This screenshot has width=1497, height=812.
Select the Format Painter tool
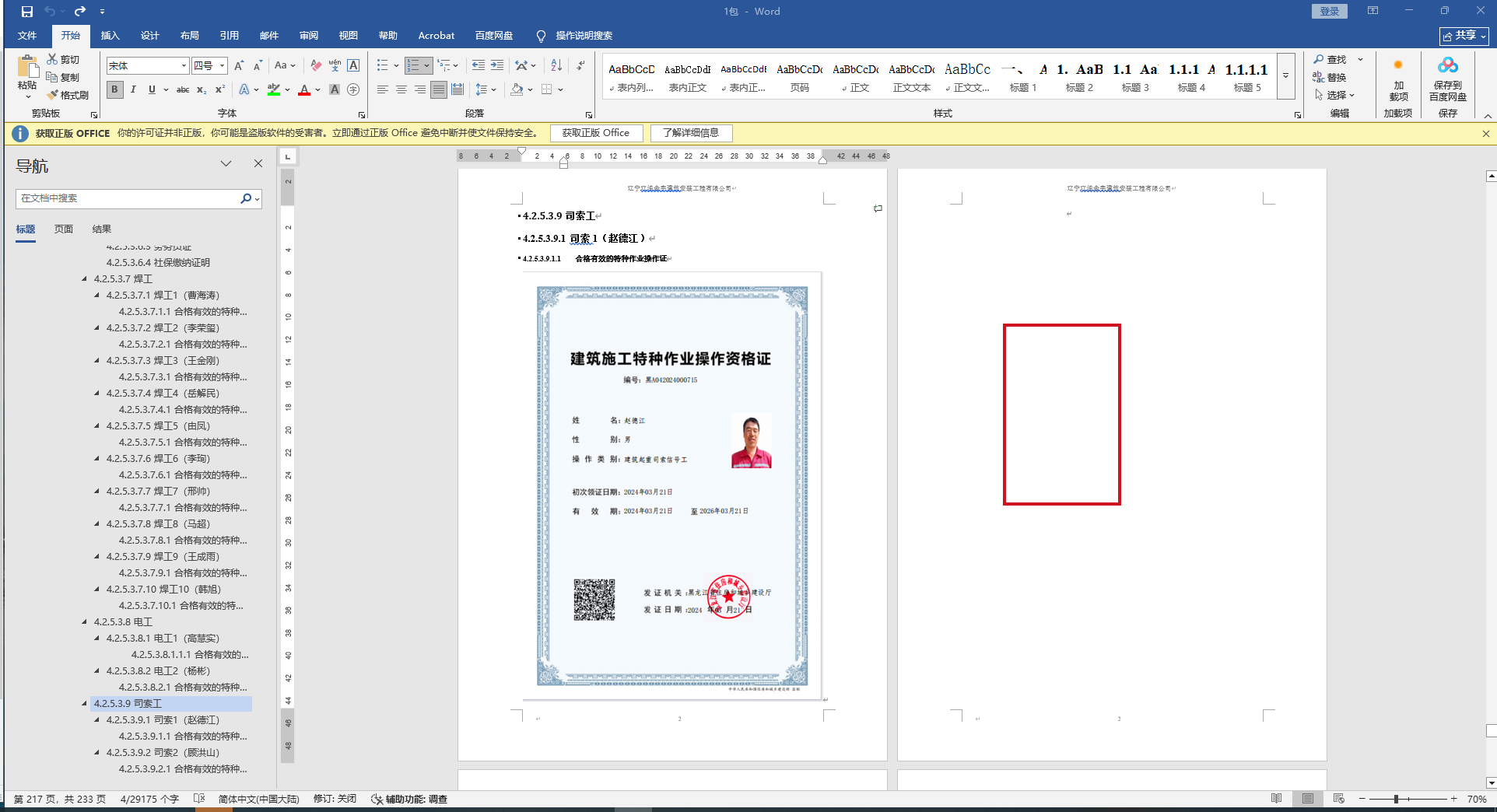tap(68, 95)
